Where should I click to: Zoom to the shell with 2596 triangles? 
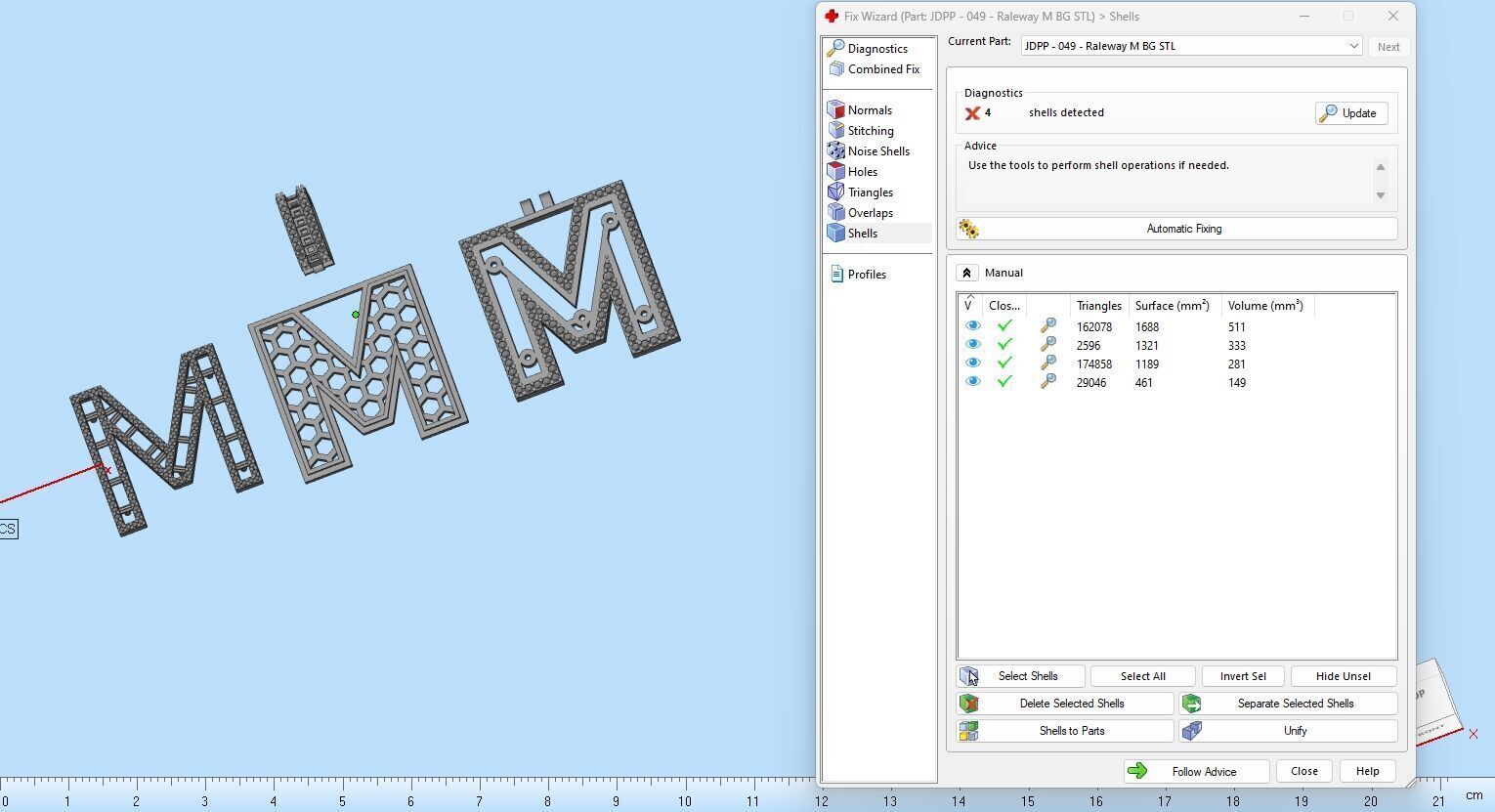coord(1047,345)
